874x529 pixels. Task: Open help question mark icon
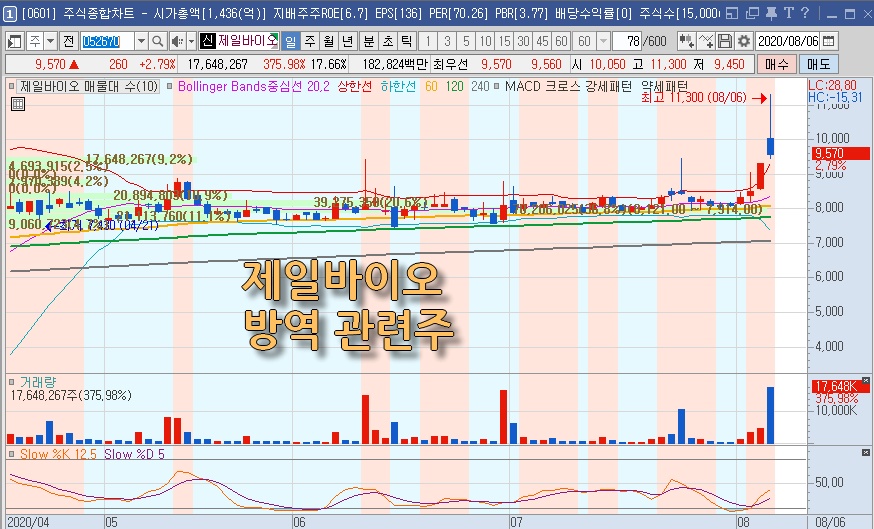click(x=805, y=13)
